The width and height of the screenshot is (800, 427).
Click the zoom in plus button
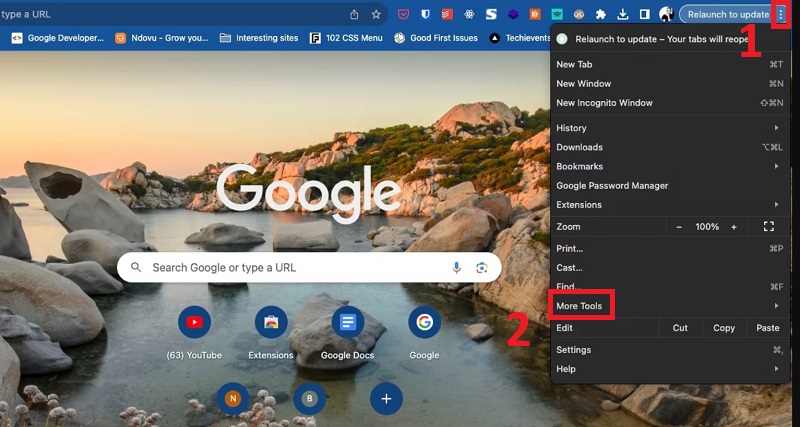point(734,227)
